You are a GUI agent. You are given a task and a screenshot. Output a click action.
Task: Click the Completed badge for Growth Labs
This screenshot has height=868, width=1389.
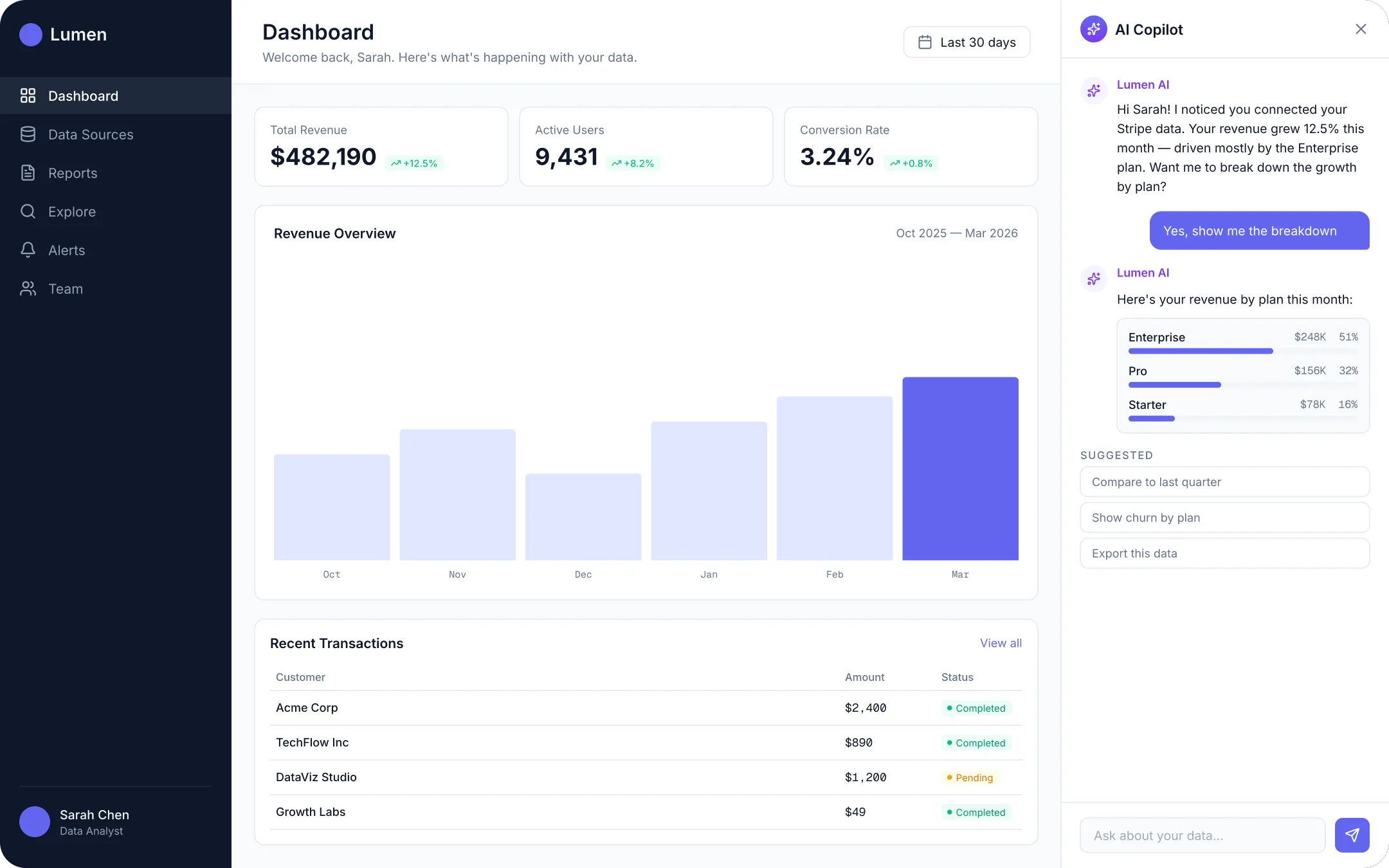[976, 812]
